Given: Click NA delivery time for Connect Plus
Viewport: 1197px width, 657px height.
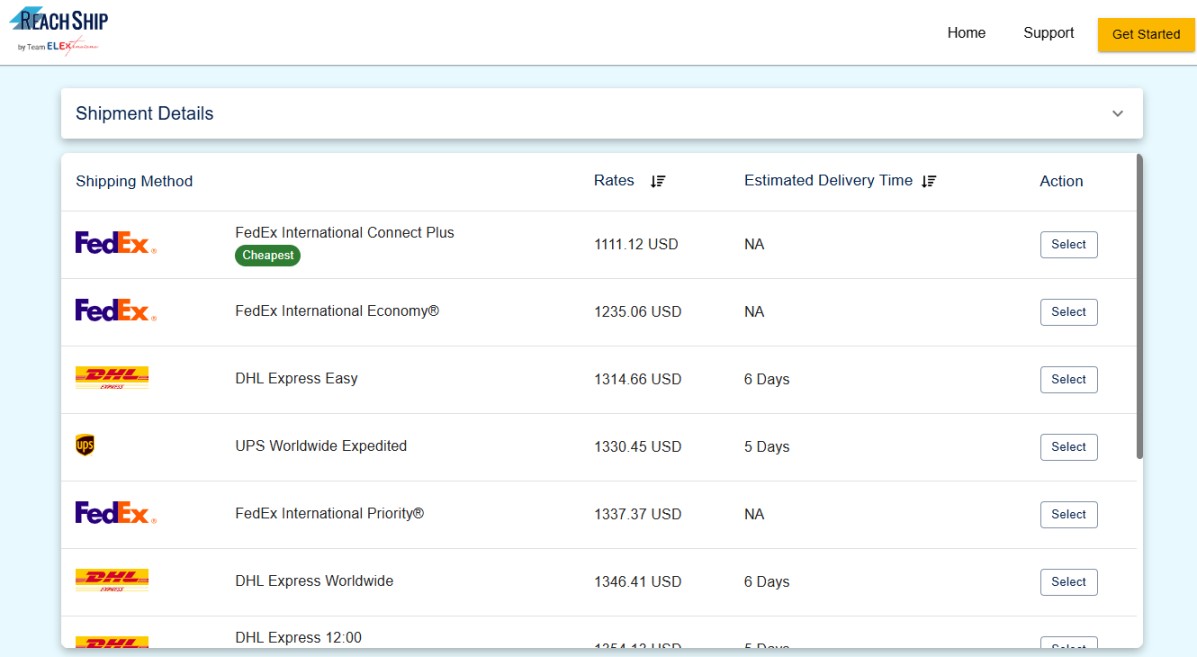Looking at the screenshot, I should pos(753,244).
